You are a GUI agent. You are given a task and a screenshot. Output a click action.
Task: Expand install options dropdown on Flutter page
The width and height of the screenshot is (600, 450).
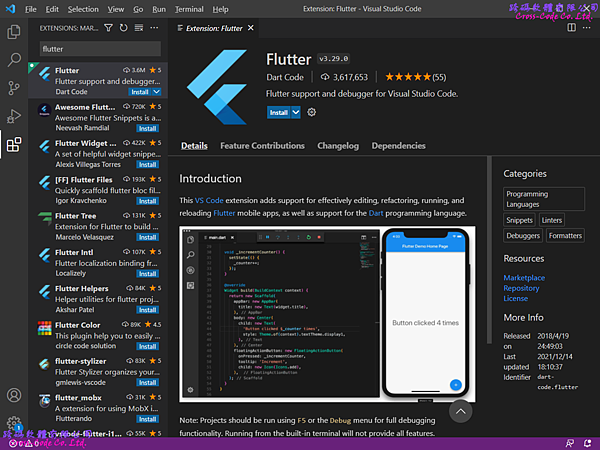point(296,112)
